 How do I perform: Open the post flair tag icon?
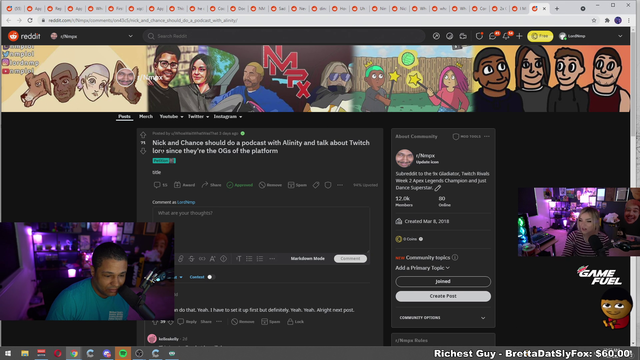pos(316,185)
